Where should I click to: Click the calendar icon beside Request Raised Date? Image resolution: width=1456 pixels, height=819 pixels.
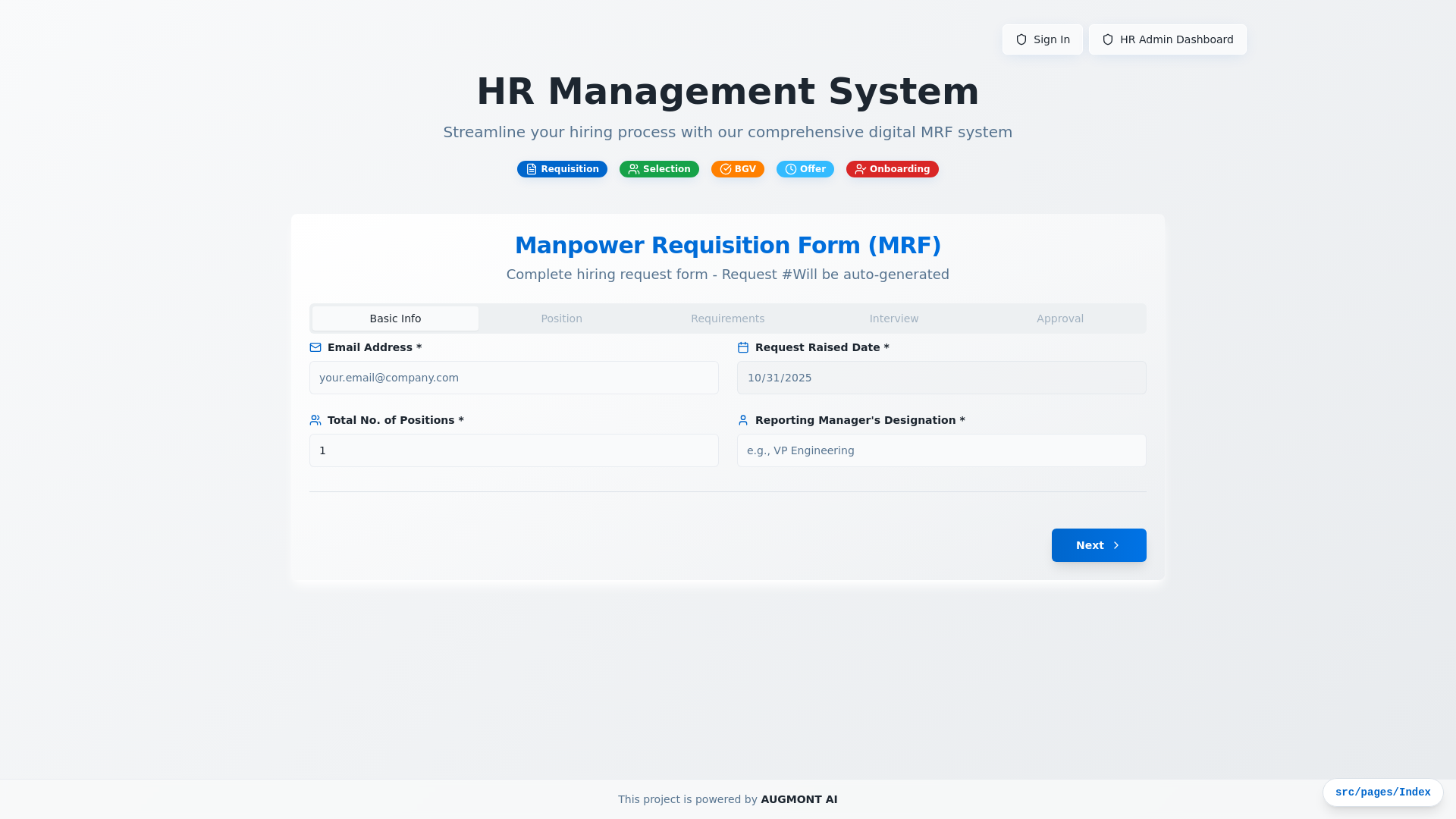743,347
